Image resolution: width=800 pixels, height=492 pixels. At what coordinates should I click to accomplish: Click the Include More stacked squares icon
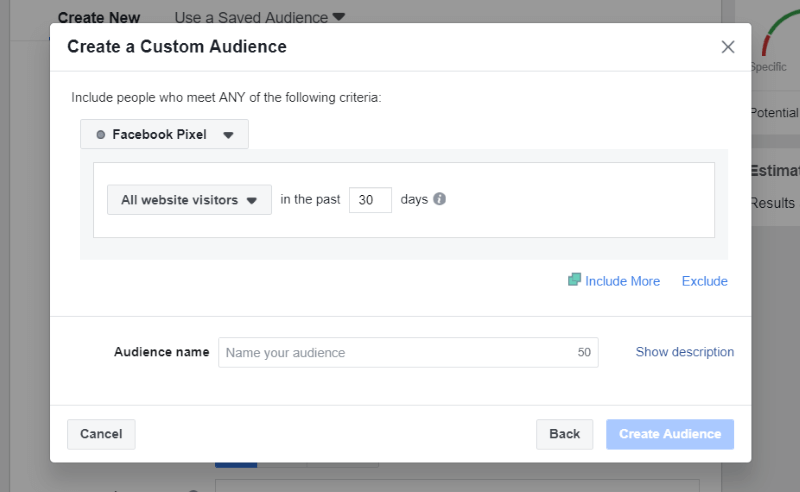click(574, 280)
